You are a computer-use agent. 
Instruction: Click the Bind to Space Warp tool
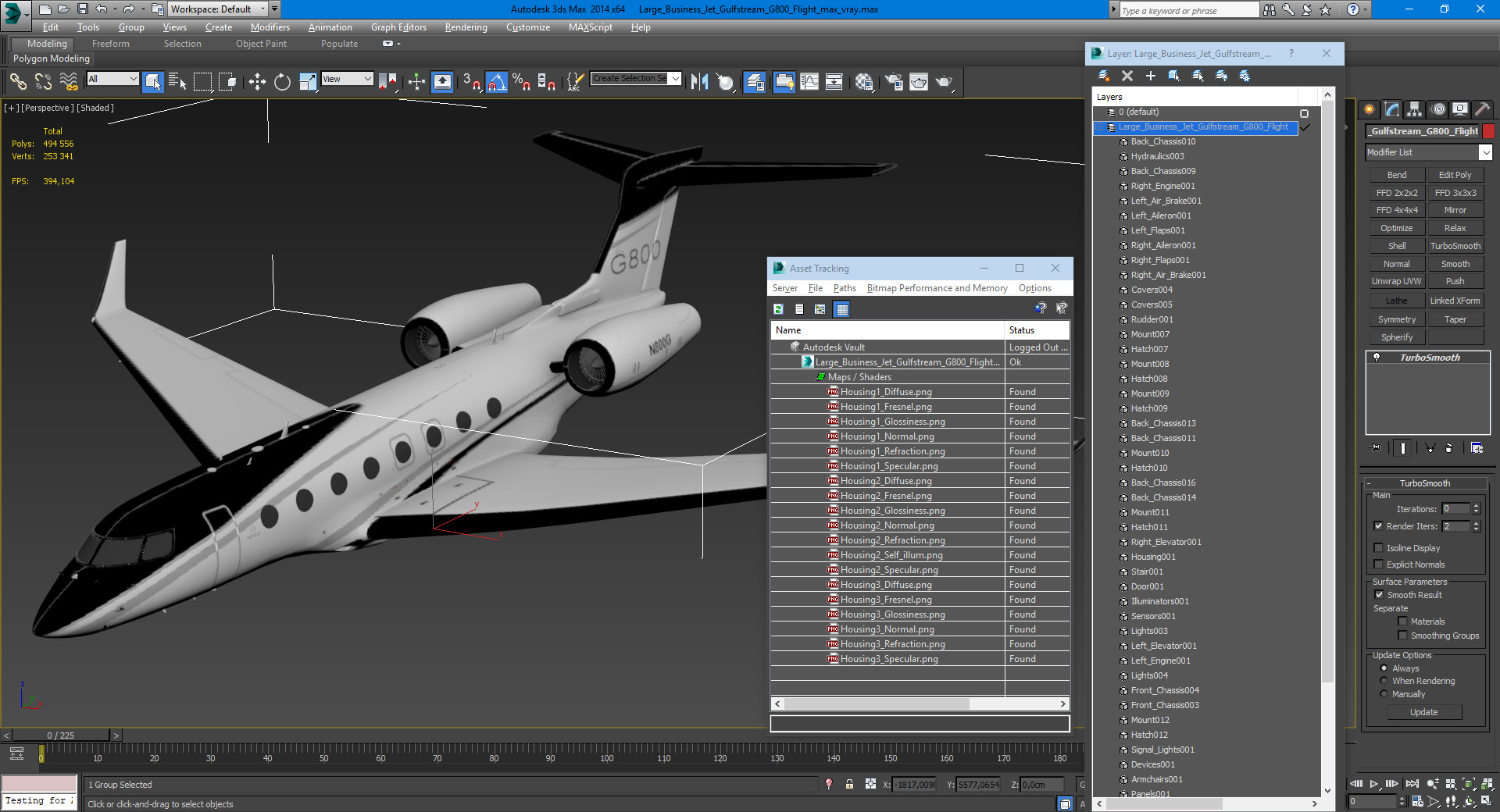coord(69,81)
